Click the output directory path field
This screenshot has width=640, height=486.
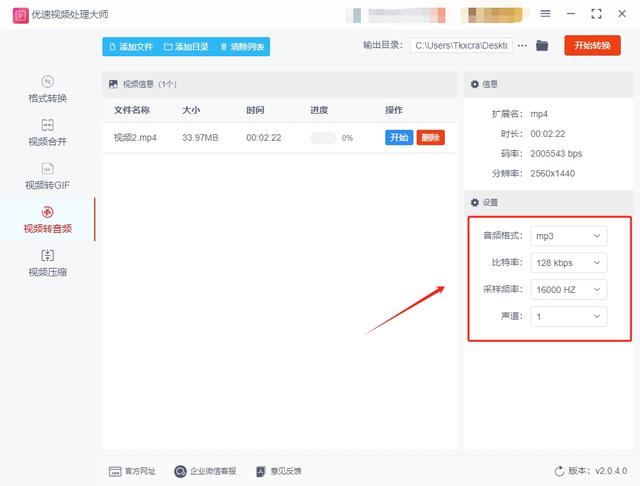click(461, 46)
